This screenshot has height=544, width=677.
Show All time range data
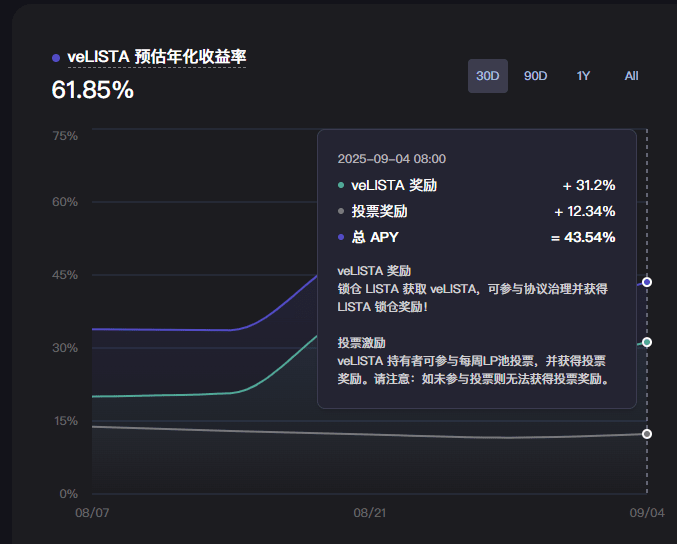pos(631,76)
